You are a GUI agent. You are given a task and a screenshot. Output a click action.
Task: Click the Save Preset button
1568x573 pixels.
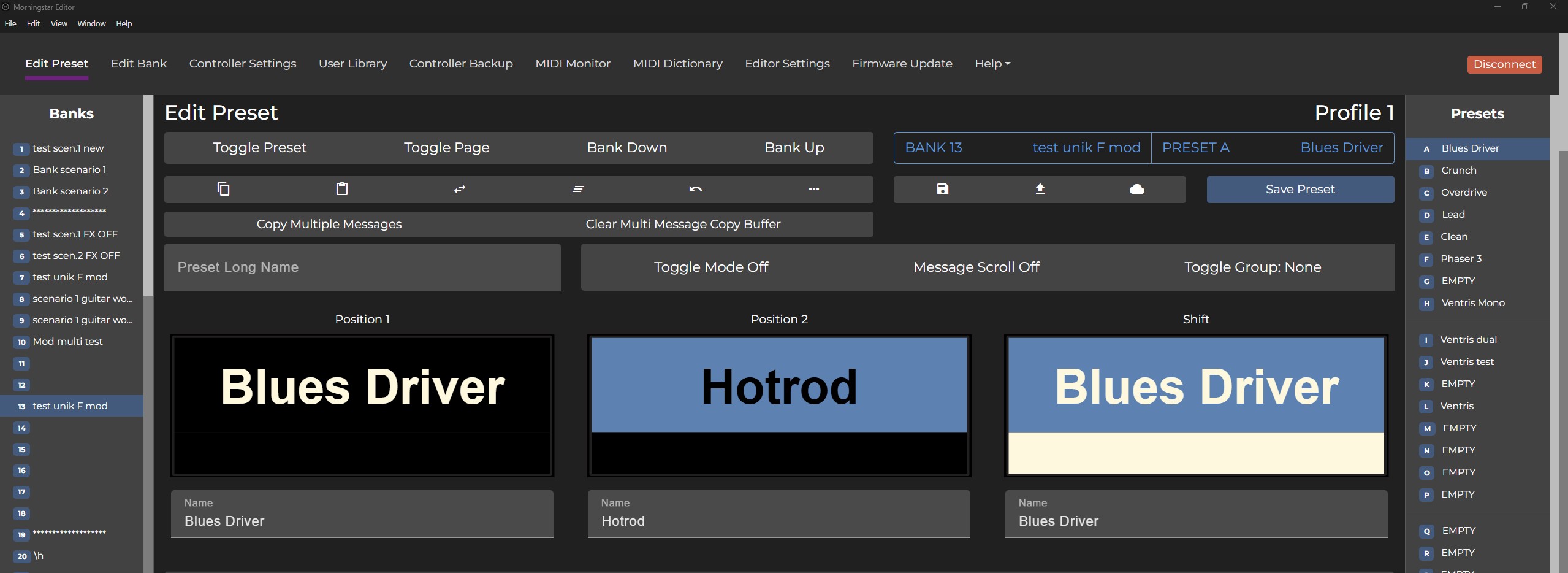point(1300,190)
